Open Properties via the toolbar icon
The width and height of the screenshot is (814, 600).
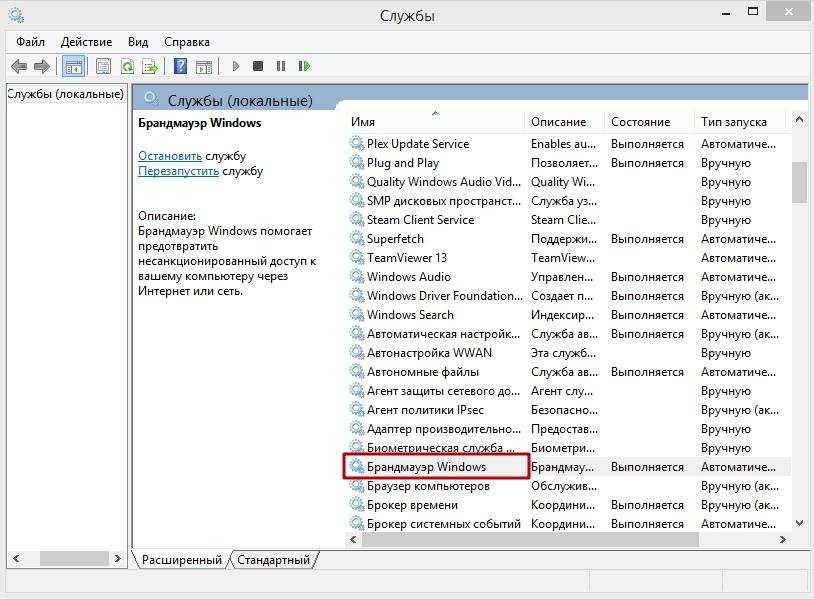[103, 67]
